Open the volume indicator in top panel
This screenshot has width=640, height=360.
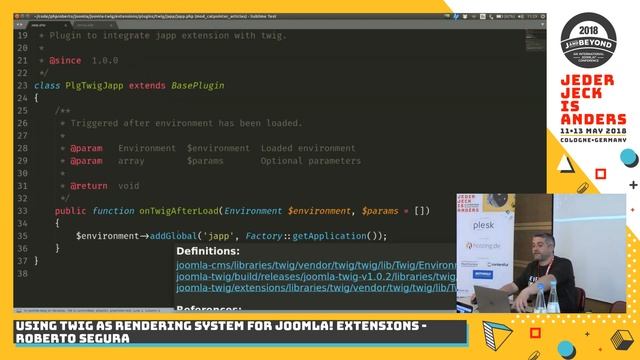521,17
